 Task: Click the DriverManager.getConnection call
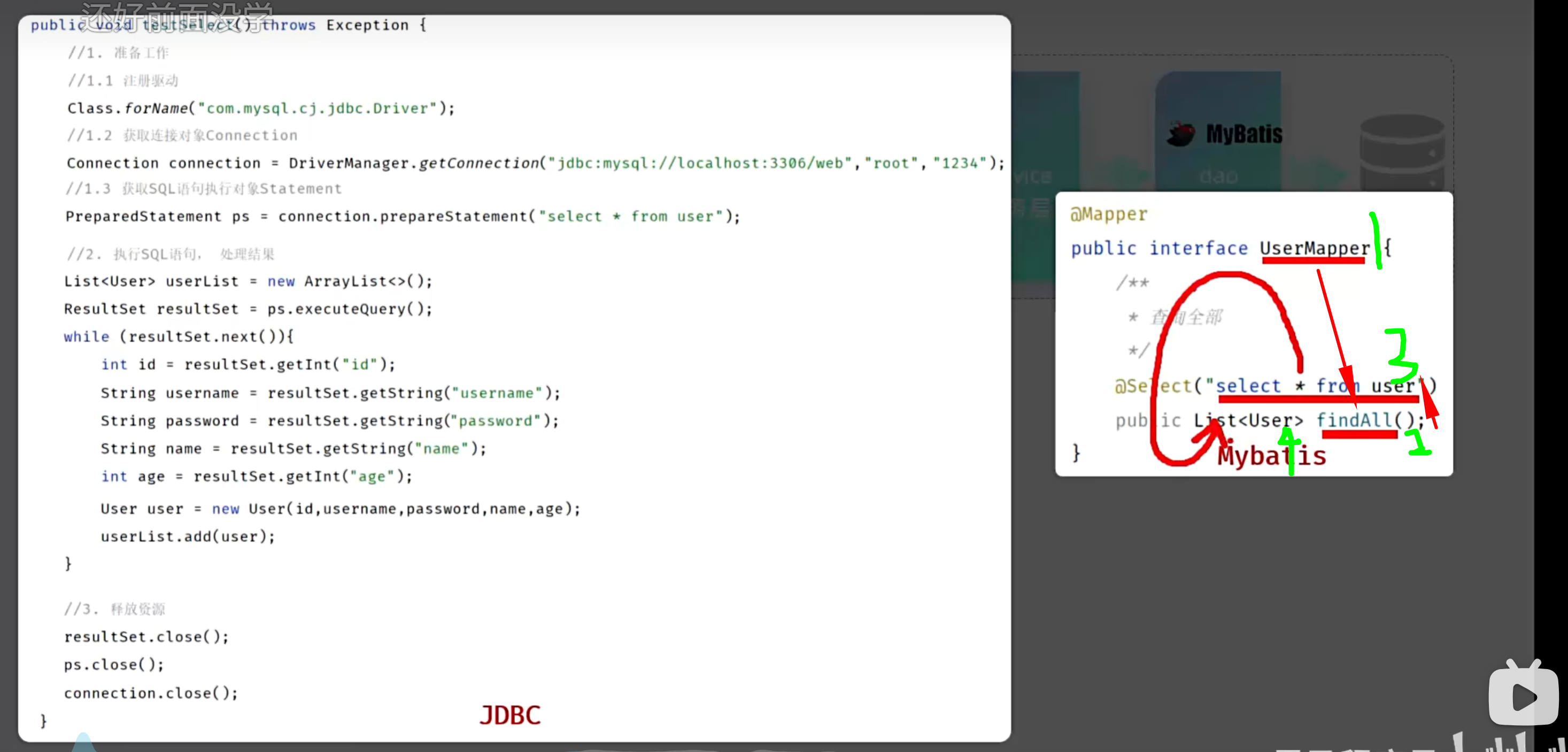click(x=646, y=163)
